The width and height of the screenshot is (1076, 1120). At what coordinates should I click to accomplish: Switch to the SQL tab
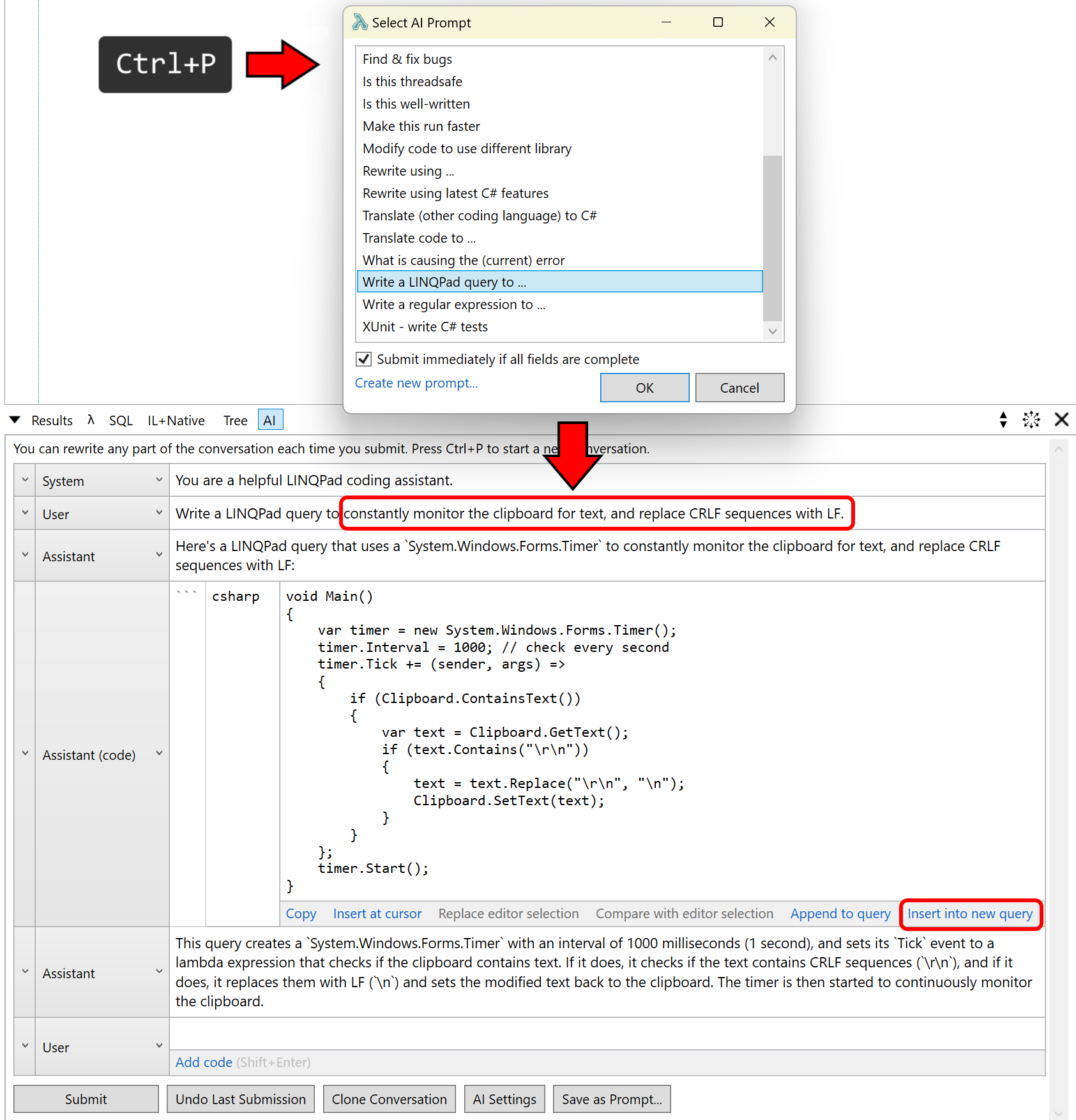(121, 421)
